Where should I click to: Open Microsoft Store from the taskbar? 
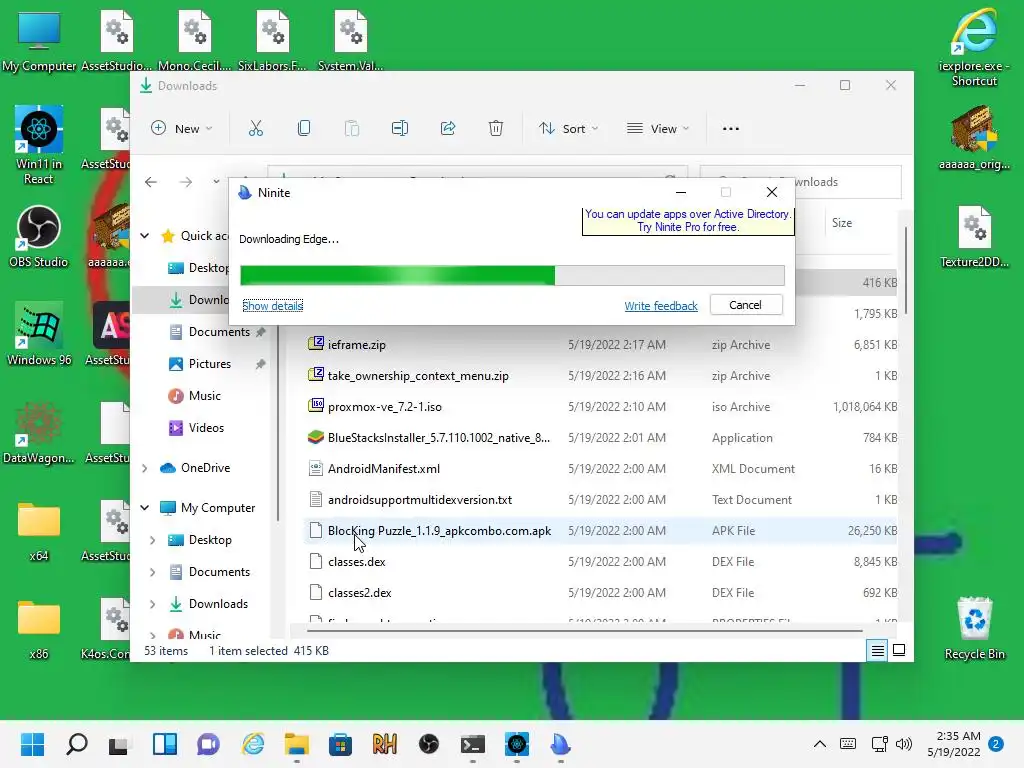[x=340, y=744]
